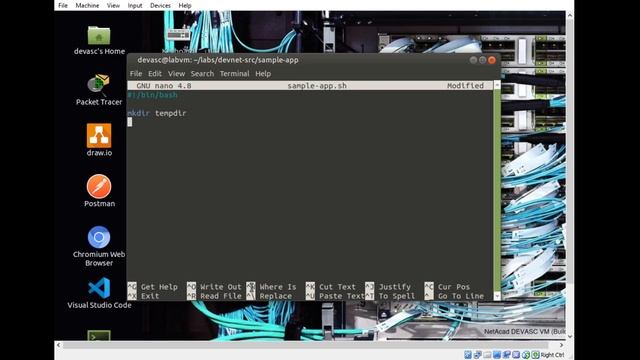Click the sample-app.sh filename in nano header
Image resolution: width=640 pixels, height=360 pixels.
coord(317,86)
